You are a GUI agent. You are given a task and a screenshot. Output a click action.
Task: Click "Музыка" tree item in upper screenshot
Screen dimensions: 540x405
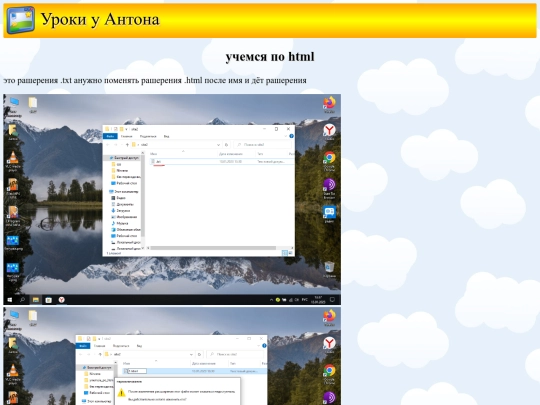click(x=120, y=223)
